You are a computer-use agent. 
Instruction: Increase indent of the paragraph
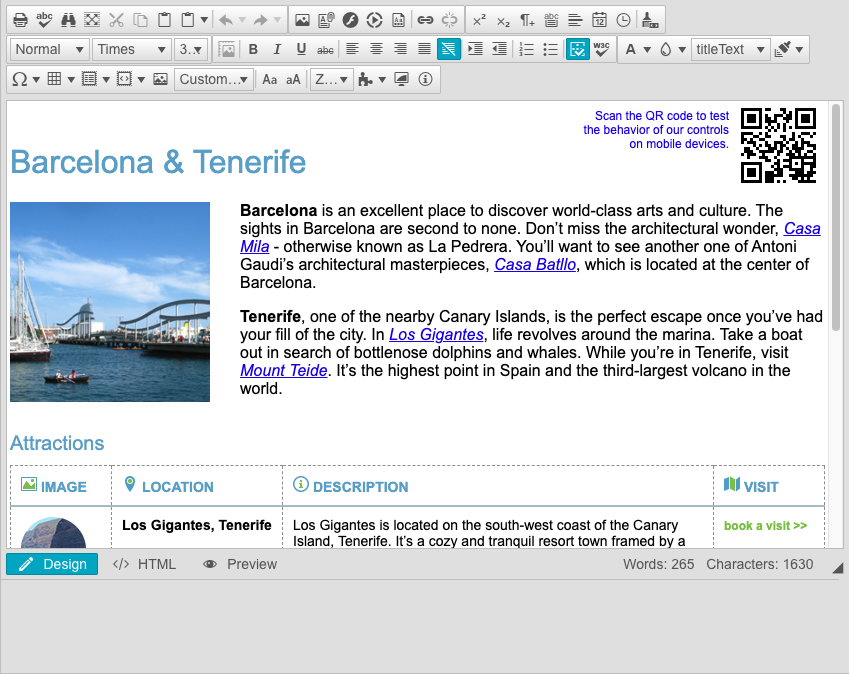click(x=475, y=49)
